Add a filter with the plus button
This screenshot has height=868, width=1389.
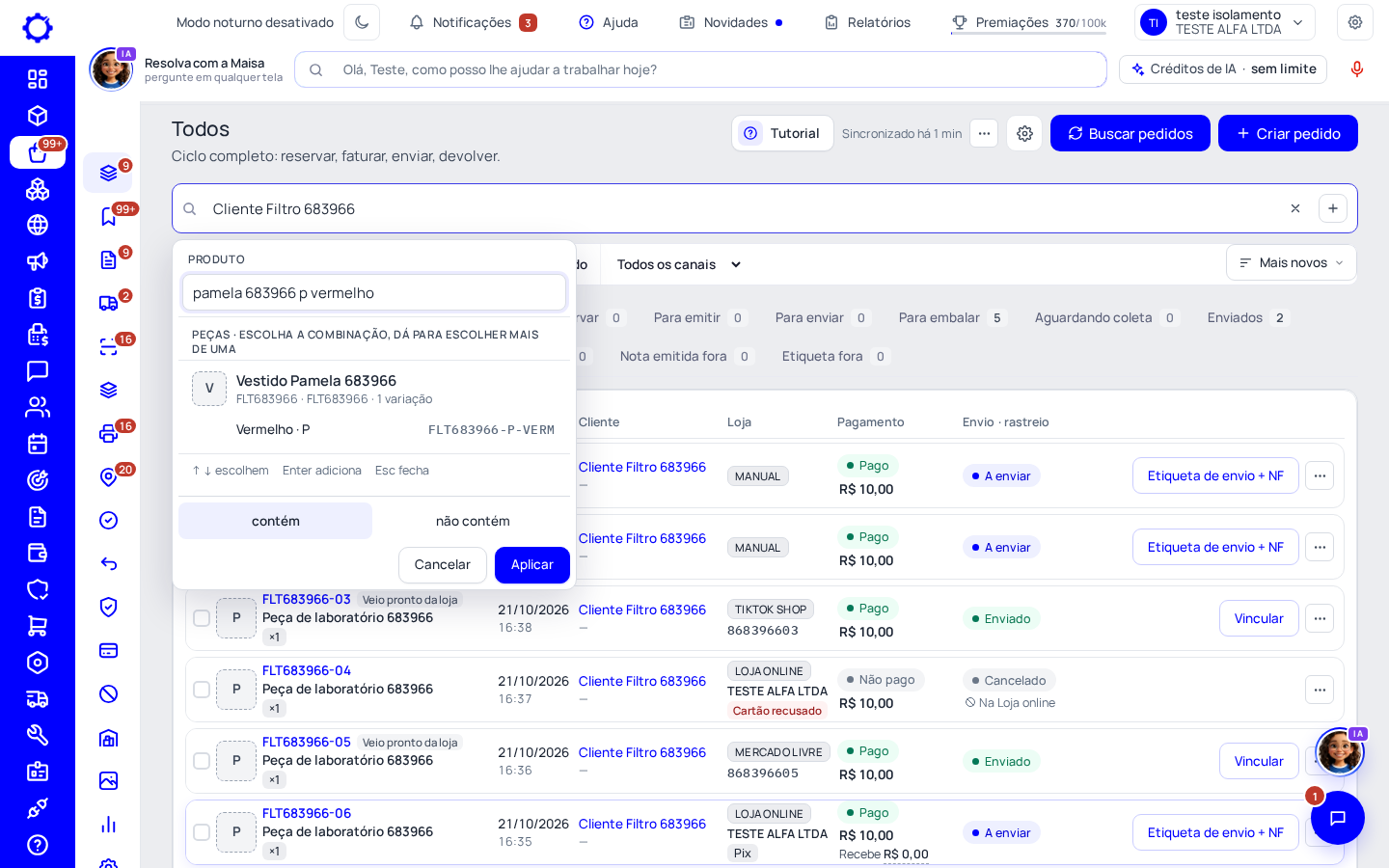[x=1333, y=208]
